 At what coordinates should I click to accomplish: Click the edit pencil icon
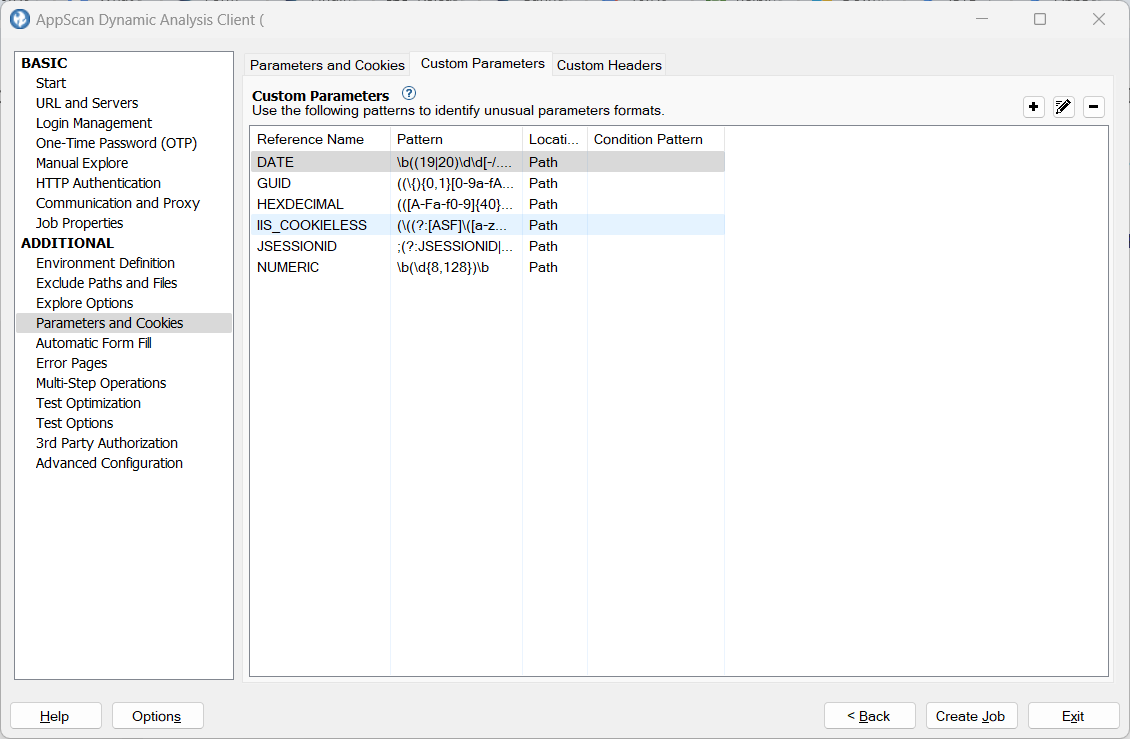point(1063,106)
